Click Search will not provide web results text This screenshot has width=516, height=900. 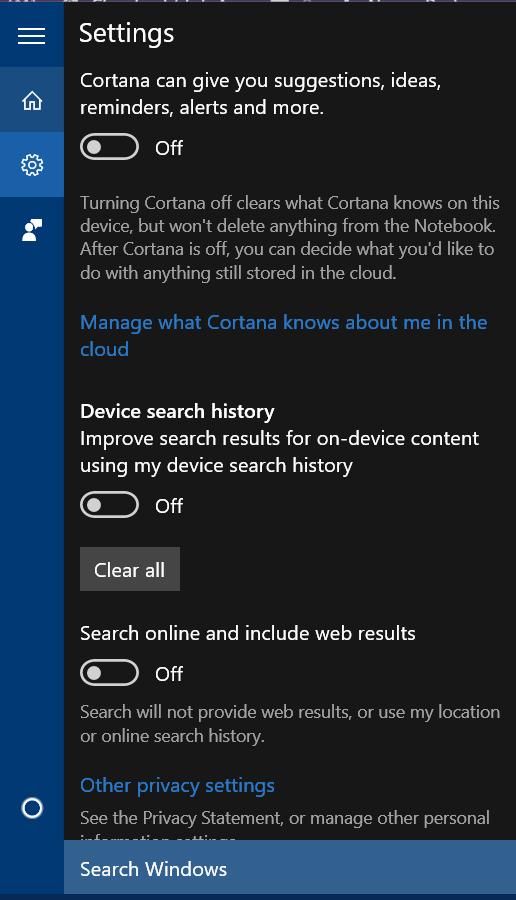click(290, 724)
